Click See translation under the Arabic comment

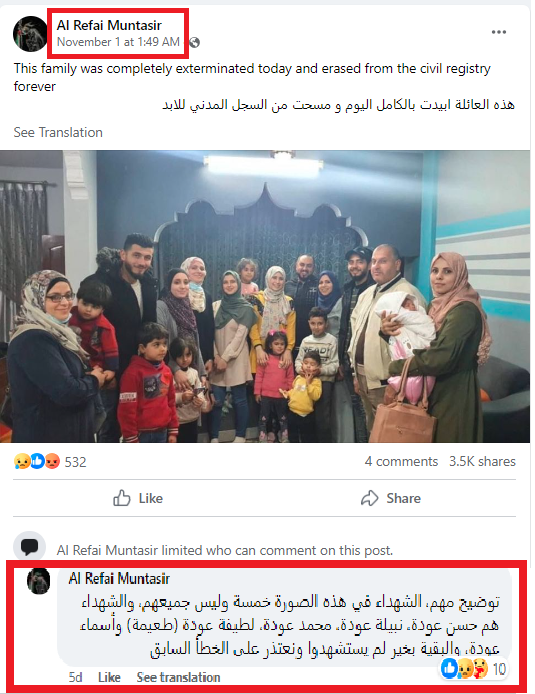[178, 677]
